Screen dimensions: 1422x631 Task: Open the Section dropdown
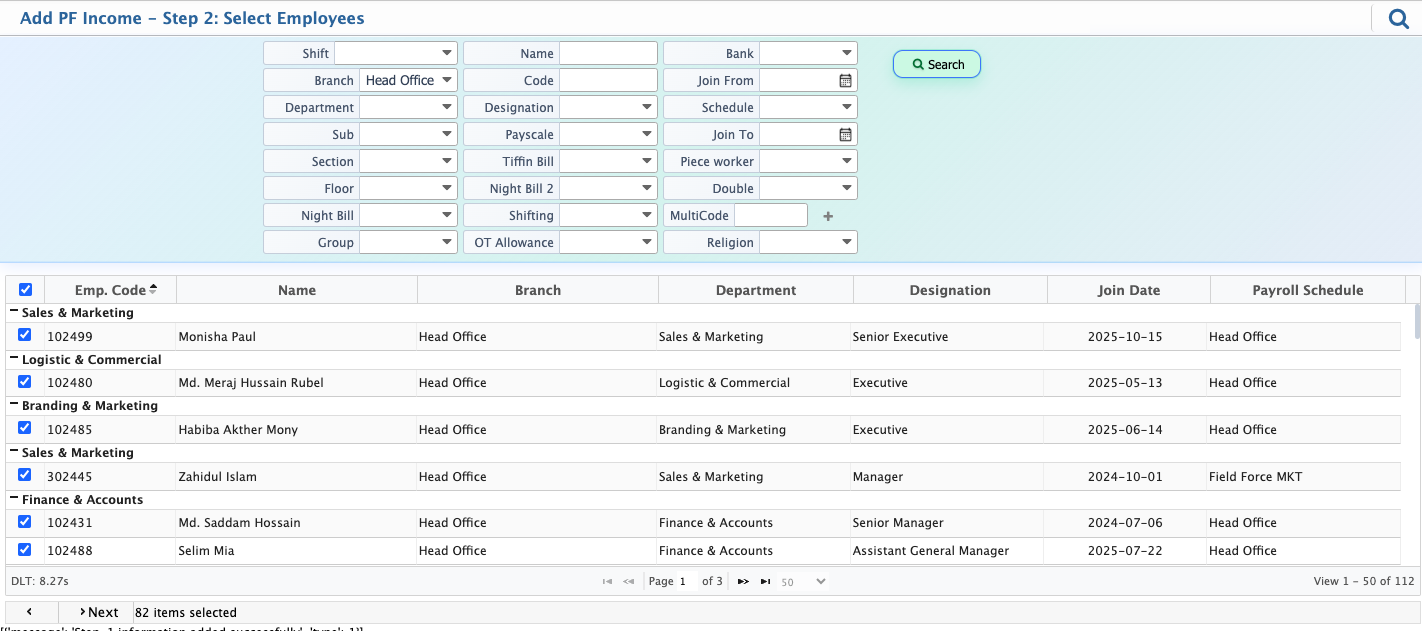(408, 161)
